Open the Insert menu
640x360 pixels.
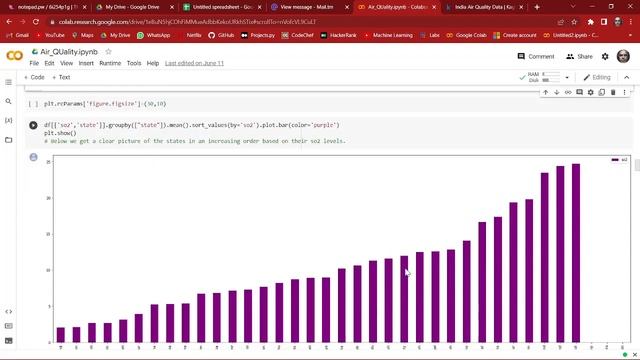pos(86,63)
